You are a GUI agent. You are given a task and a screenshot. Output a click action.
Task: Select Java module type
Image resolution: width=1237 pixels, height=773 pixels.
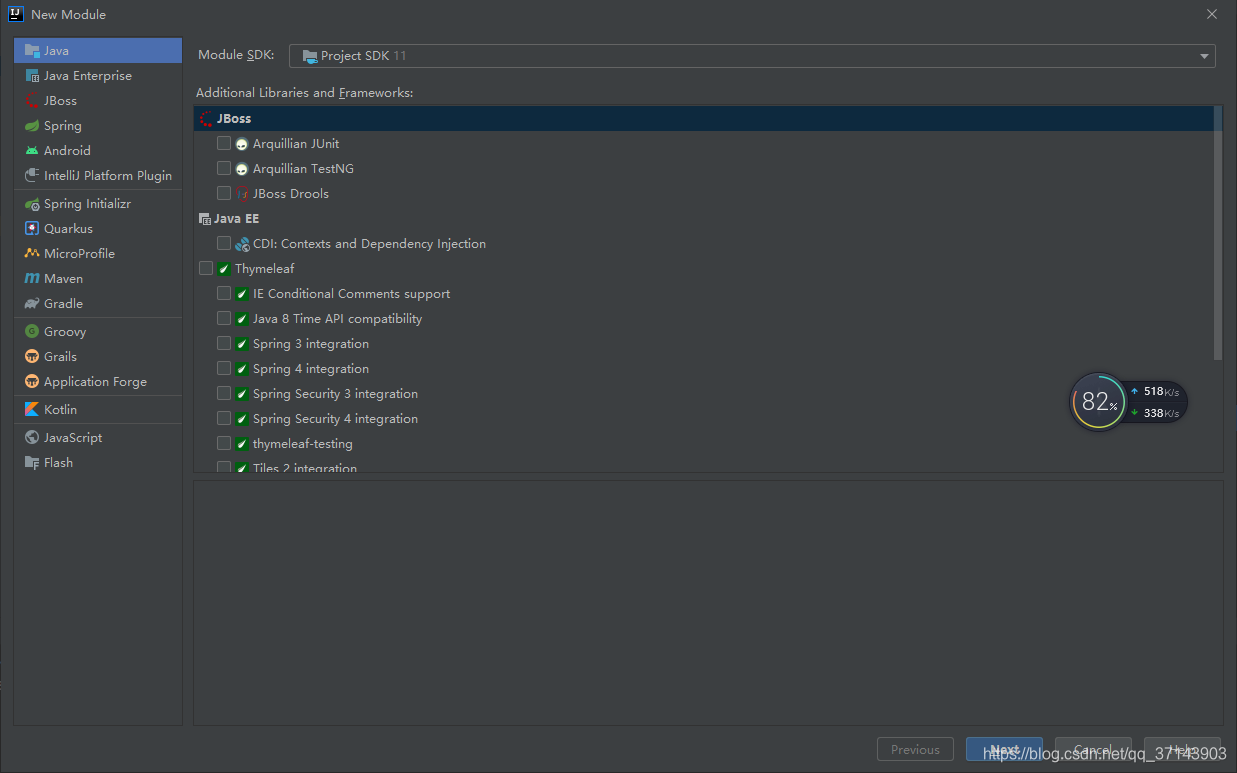point(98,50)
